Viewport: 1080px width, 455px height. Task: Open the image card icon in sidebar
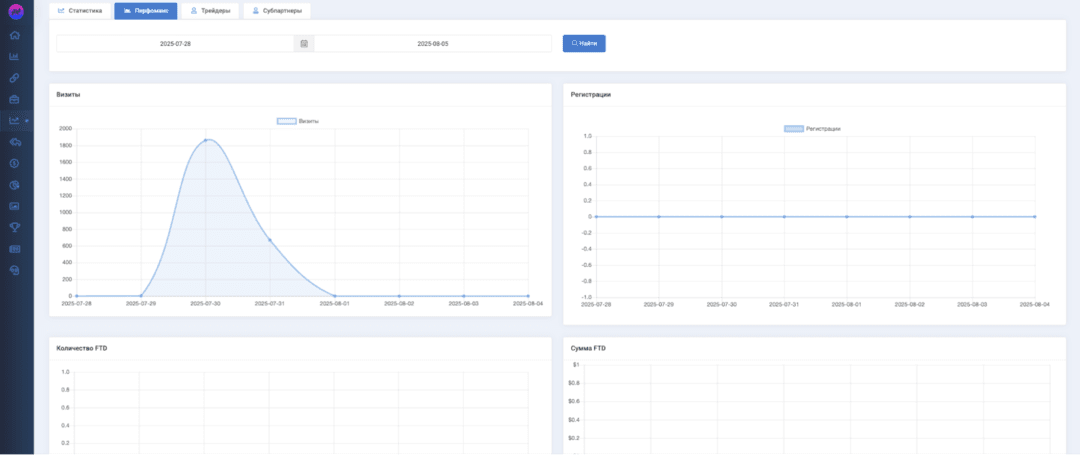(x=14, y=206)
